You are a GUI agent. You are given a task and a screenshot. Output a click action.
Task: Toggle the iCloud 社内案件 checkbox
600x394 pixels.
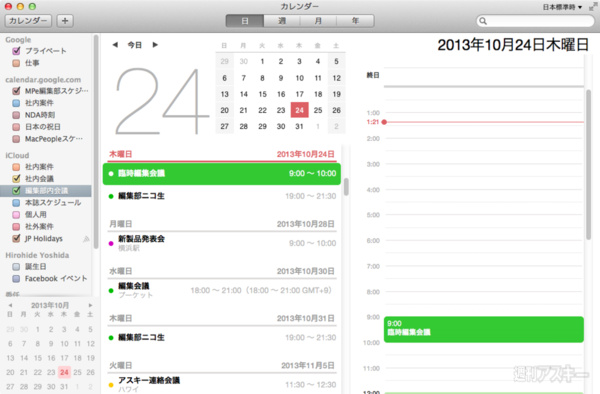click(x=16, y=167)
